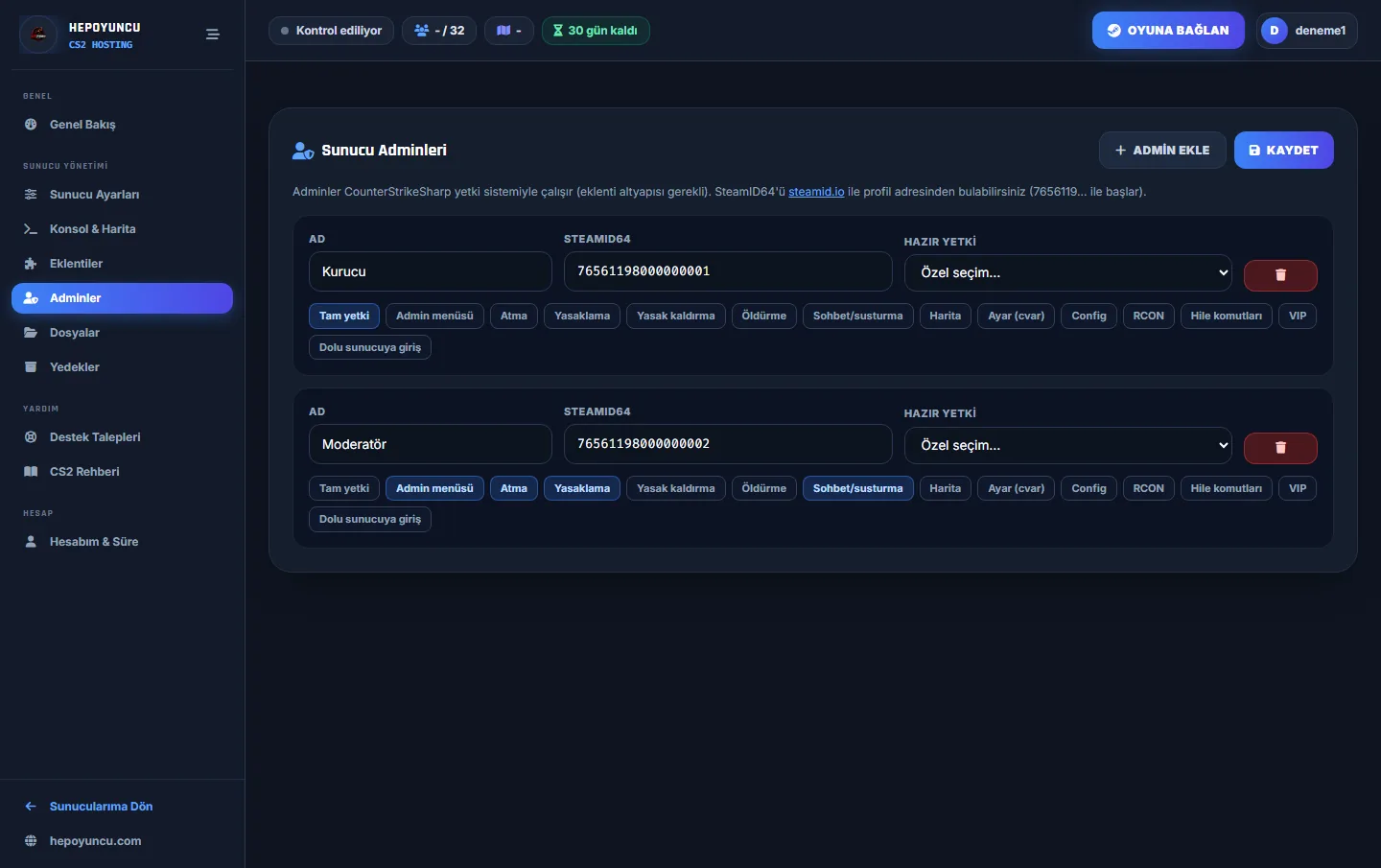Toggle Admin menüsü for Moderatör
This screenshot has width=1381, height=868.
click(x=434, y=489)
